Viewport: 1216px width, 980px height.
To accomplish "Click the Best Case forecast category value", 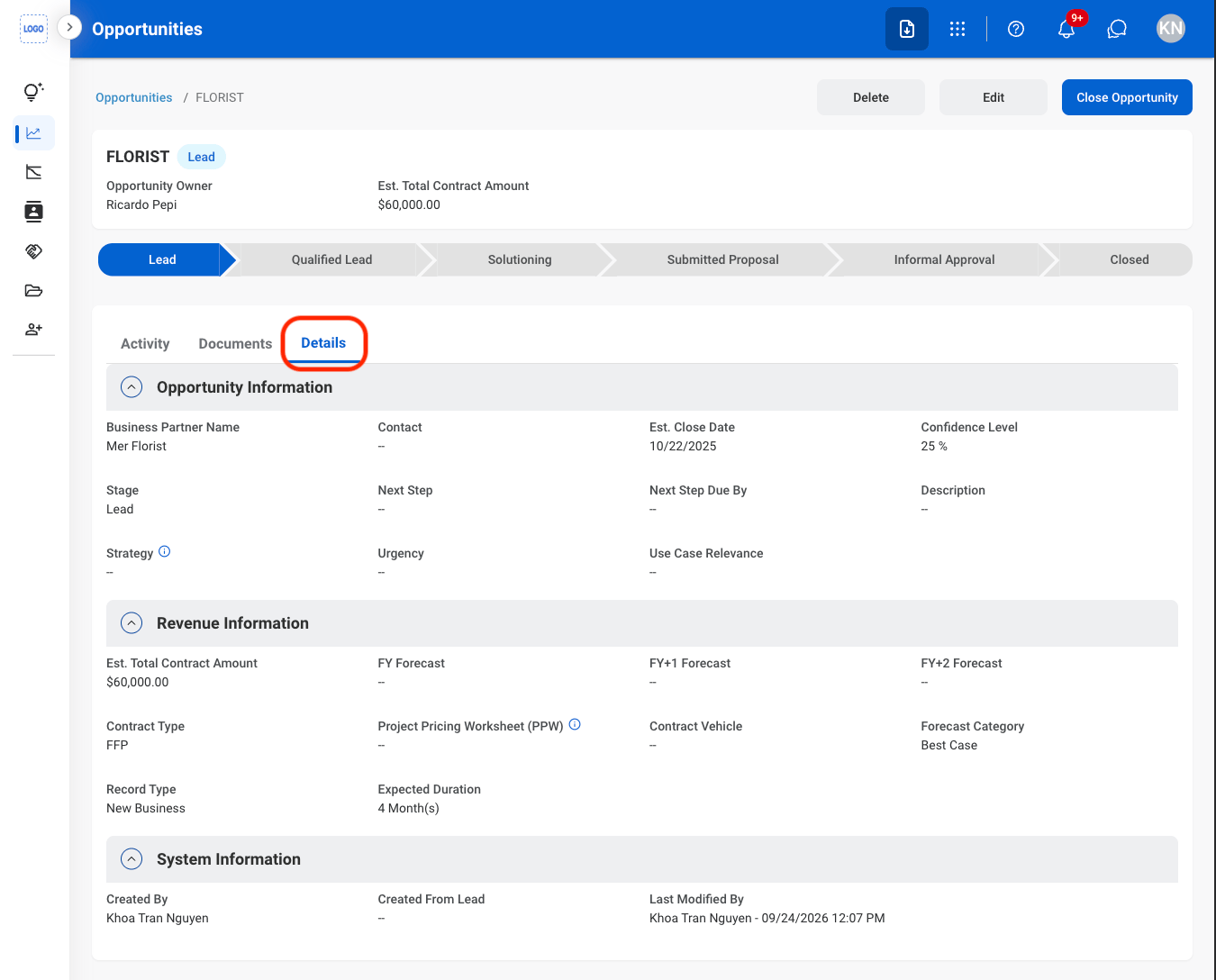I will (x=948, y=745).
